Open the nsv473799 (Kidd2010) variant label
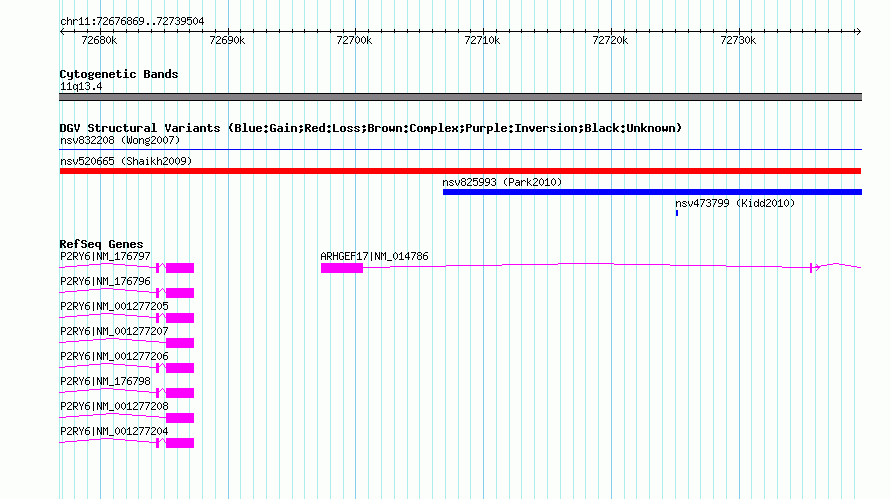 tap(735, 203)
